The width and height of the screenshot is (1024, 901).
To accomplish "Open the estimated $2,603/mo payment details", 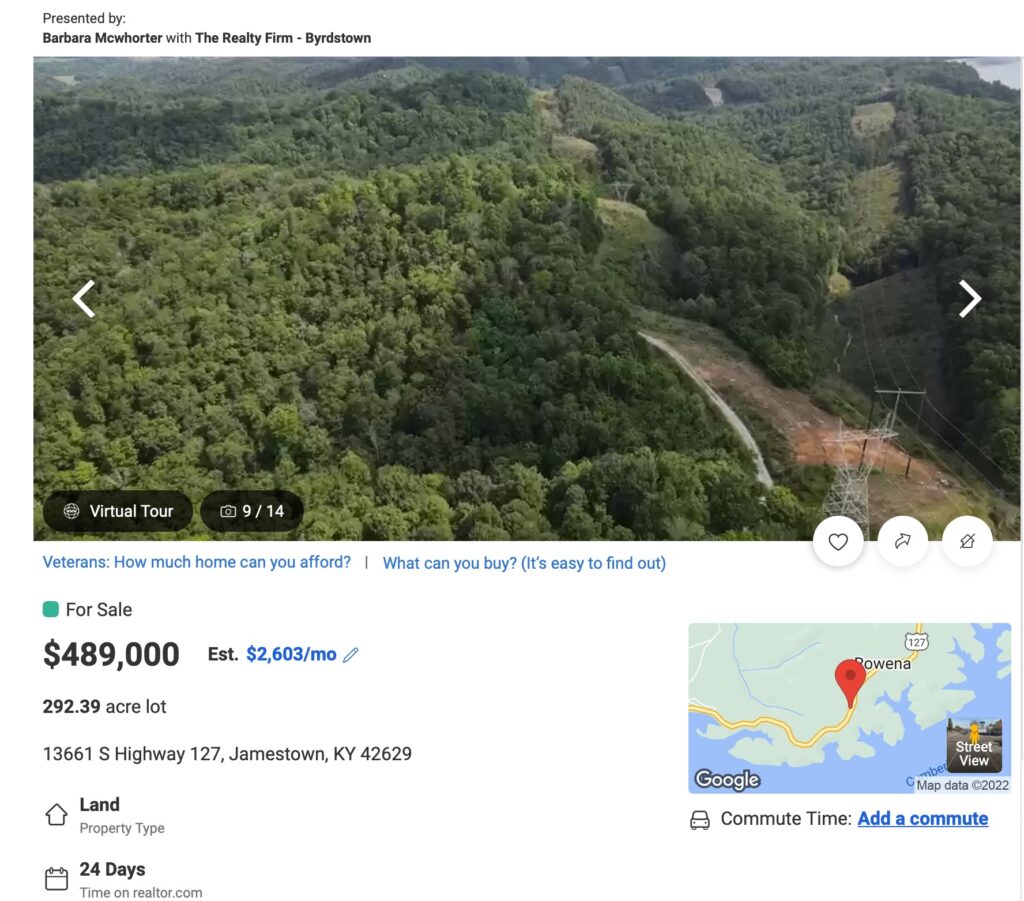I will pyautogui.click(x=291, y=654).
